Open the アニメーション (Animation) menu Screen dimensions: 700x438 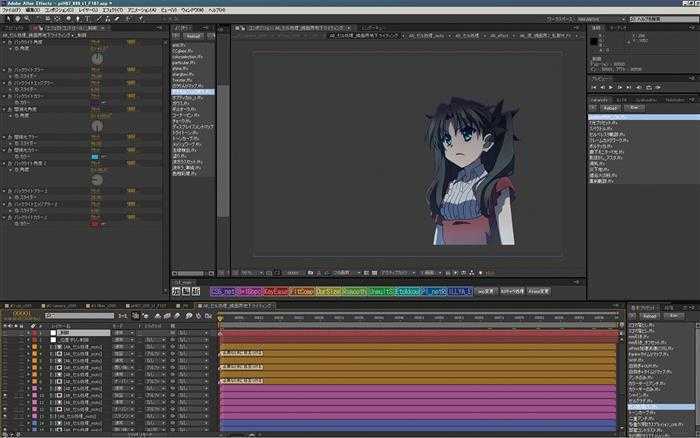(x=142, y=10)
